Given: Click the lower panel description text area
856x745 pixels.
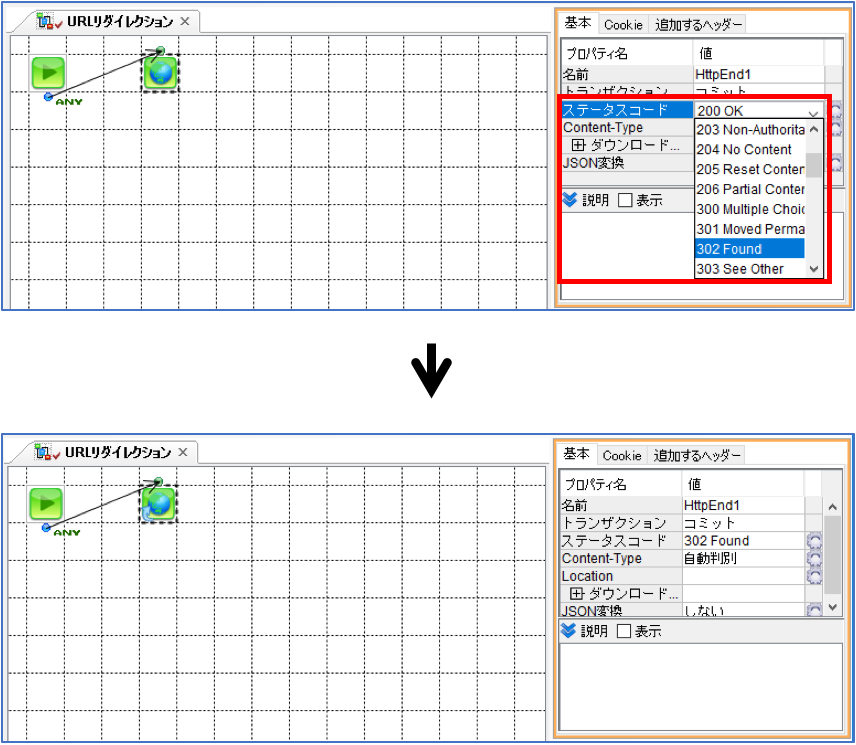Looking at the screenshot, I should click(x=701, y=687).
